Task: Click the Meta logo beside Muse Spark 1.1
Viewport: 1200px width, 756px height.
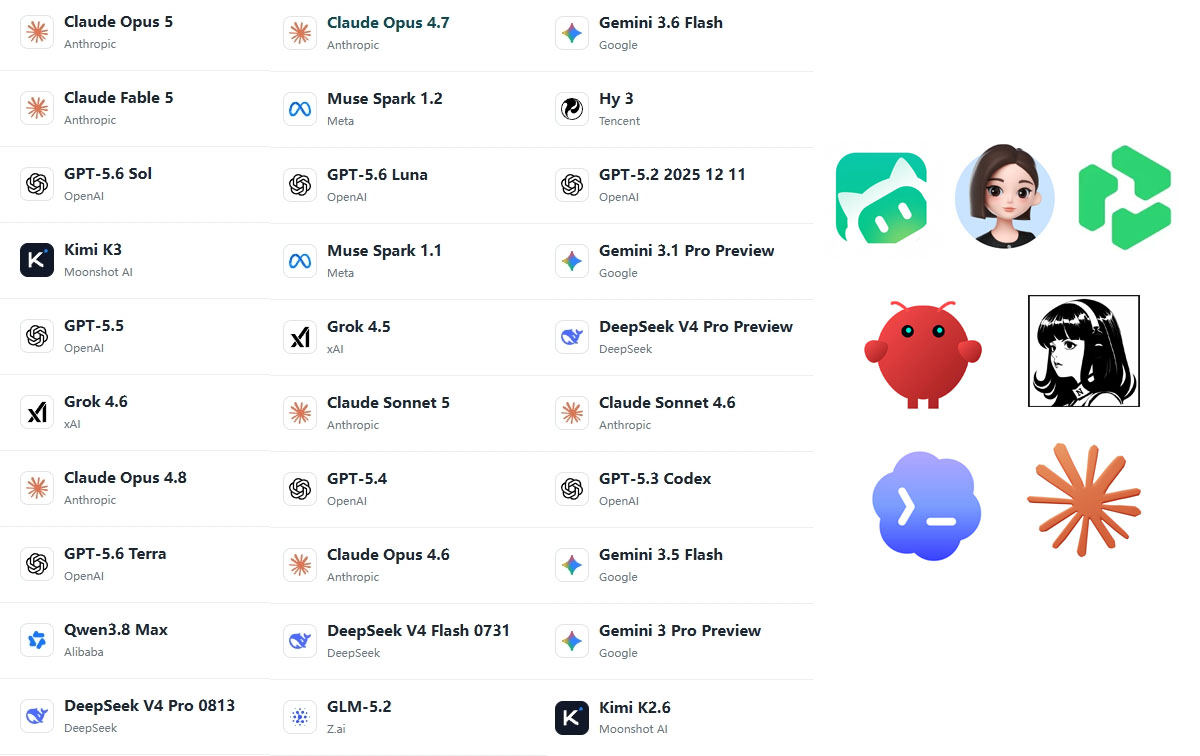Action: tap(300, 260)
